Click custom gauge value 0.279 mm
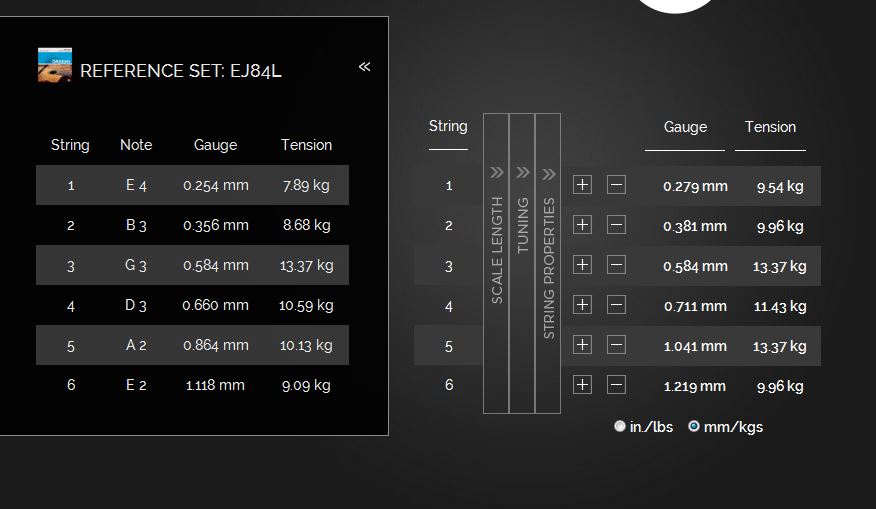This screenshot has width=876, height=509. tap(695, 186)
